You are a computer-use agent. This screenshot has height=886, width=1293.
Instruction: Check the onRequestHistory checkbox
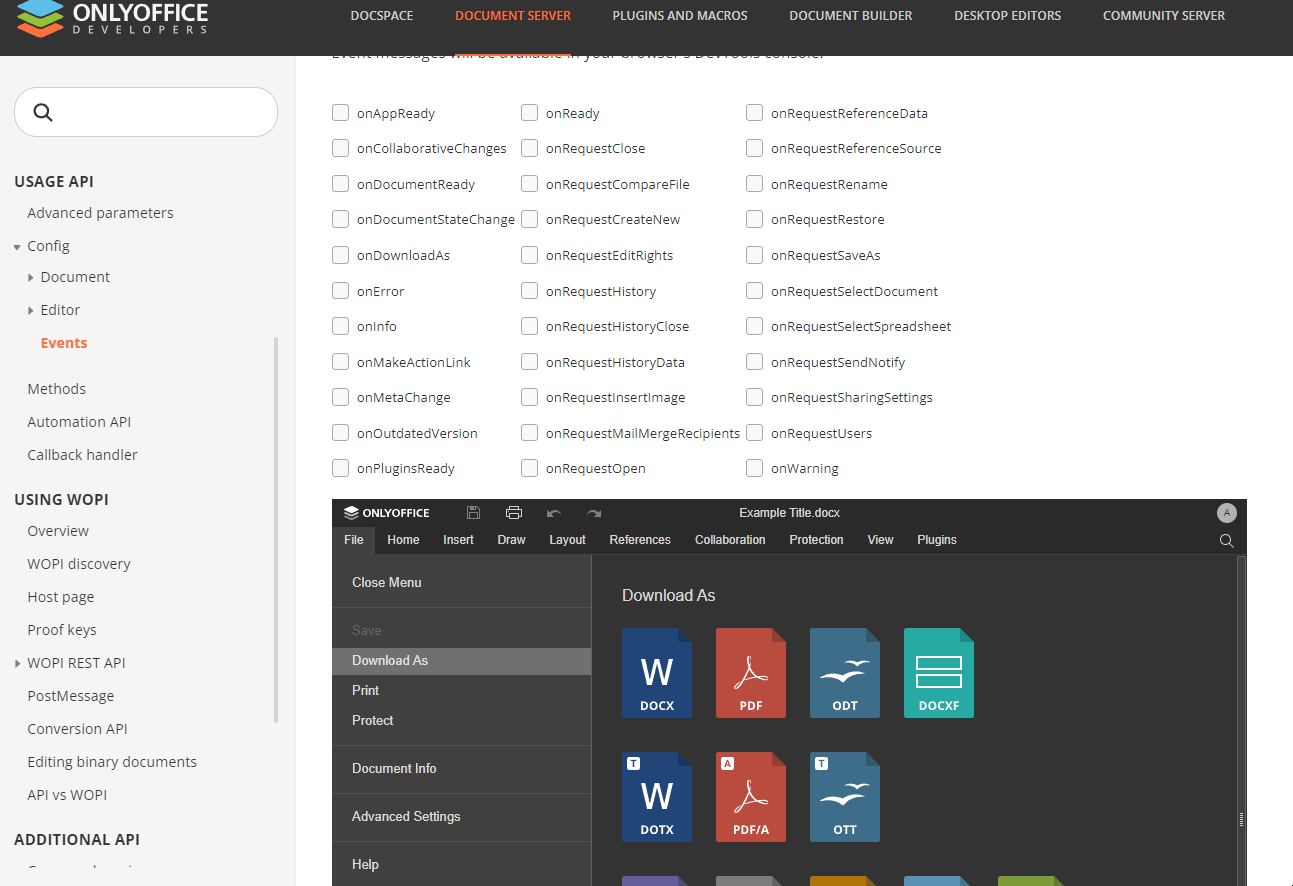(x=529, y=291)
